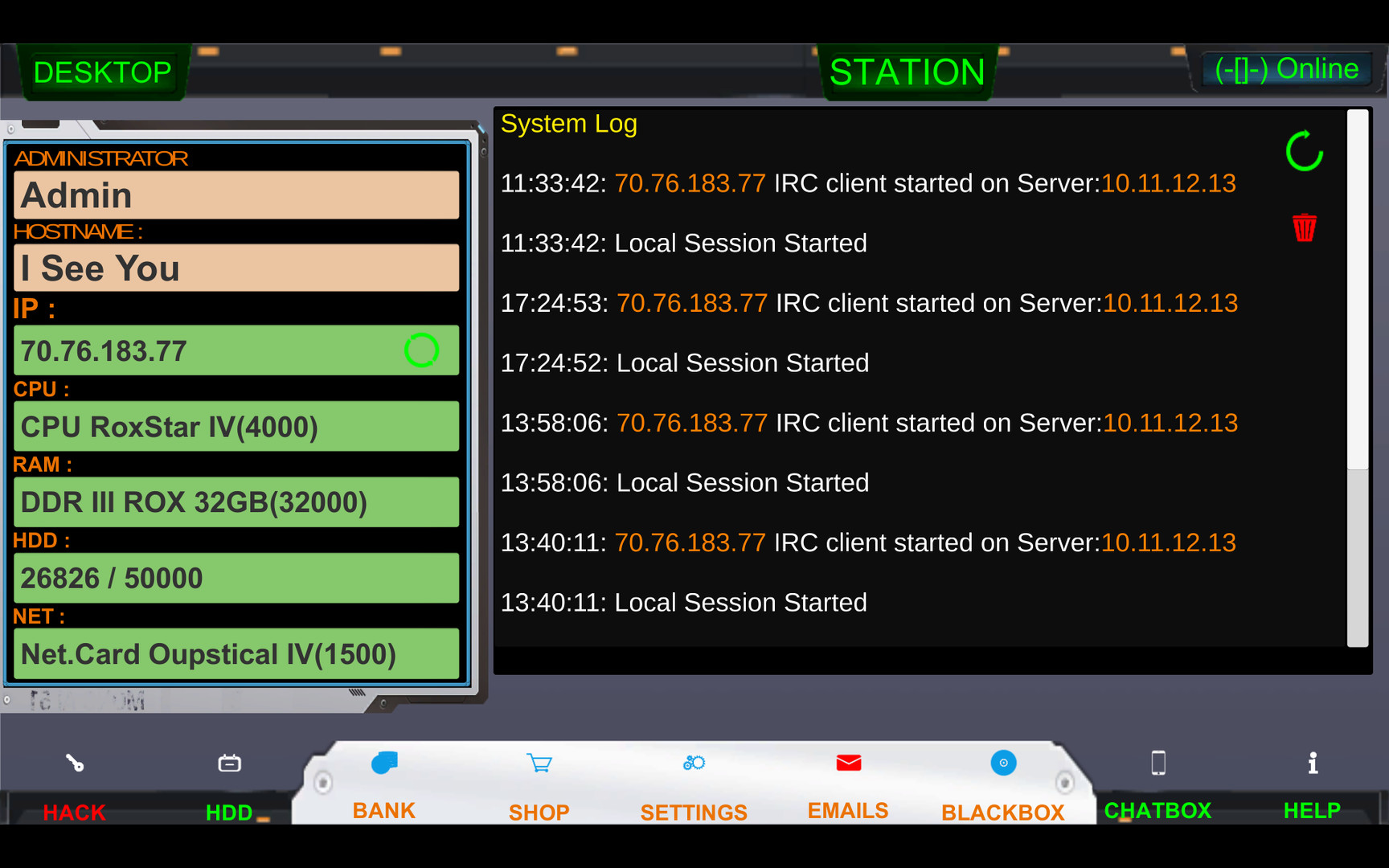Edit the hostname field I See You
The image size is (1389, 868).
tap(236, 268)
